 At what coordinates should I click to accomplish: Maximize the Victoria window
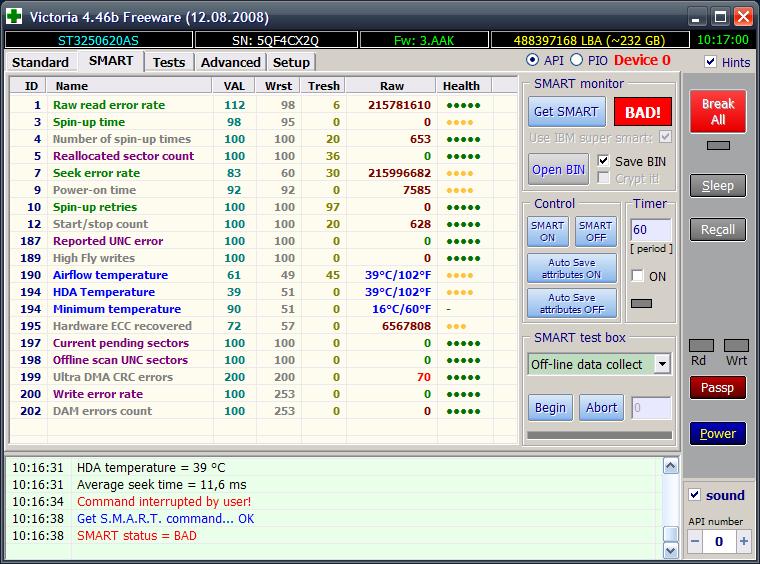tap(720, 17)
